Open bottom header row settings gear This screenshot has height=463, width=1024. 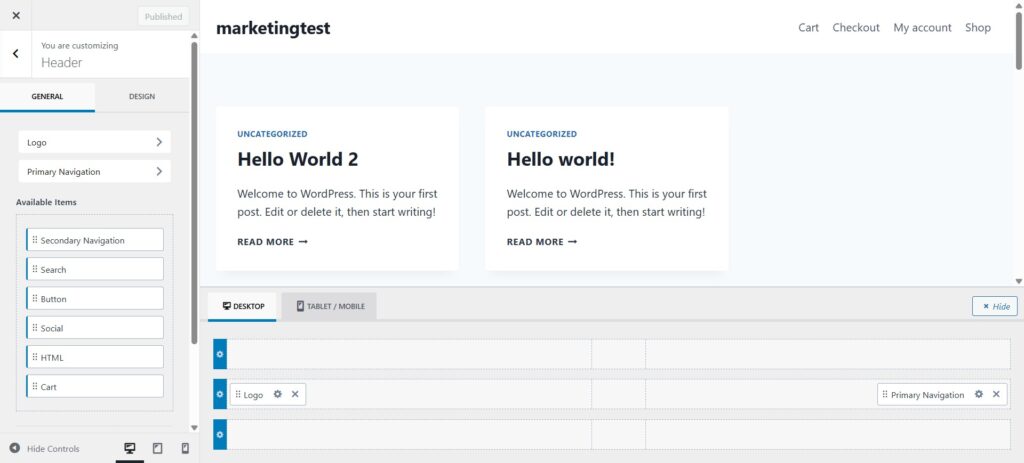[220, 434]
